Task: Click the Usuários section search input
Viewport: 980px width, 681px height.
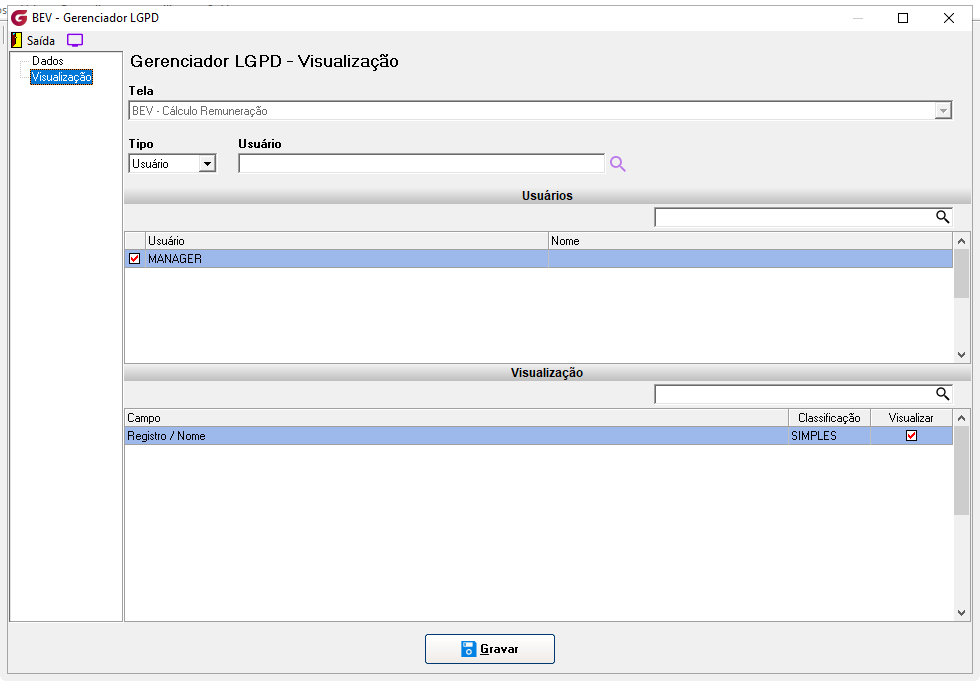Action: pos(794,217)
